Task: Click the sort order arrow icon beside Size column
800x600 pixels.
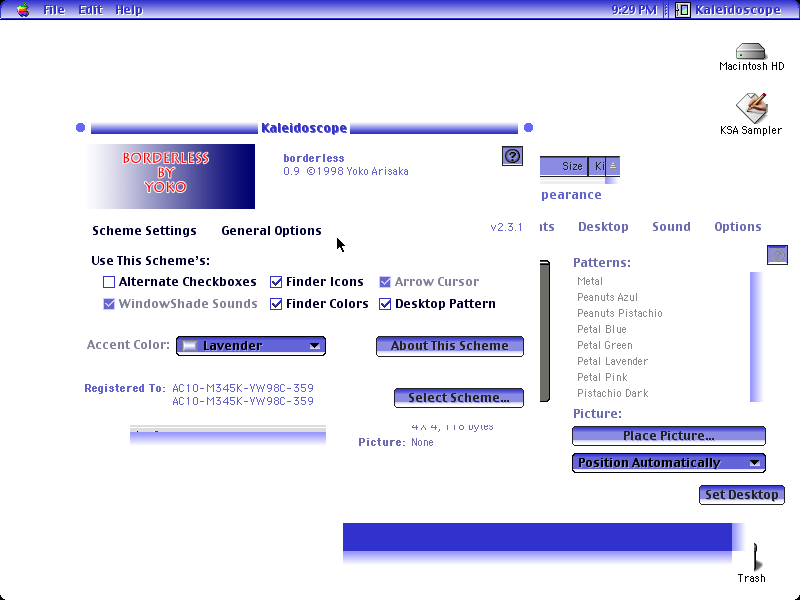Action: (x=613, y=166)
